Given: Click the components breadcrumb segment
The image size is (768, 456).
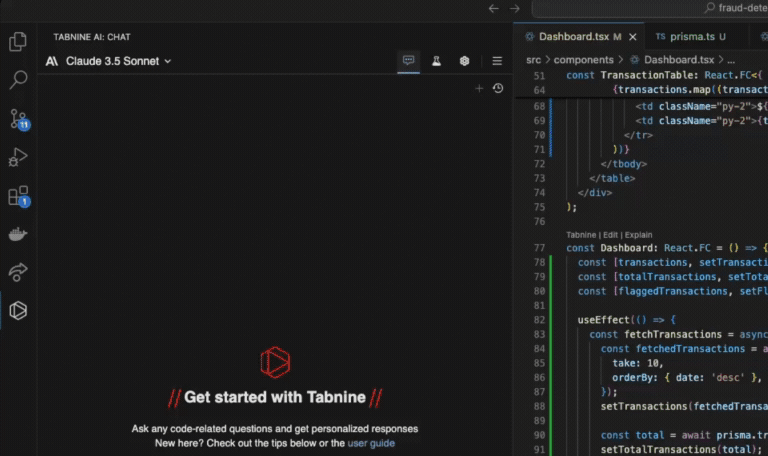Looking at the screenshot, I should pyautogui.click(x=585, y=60).
